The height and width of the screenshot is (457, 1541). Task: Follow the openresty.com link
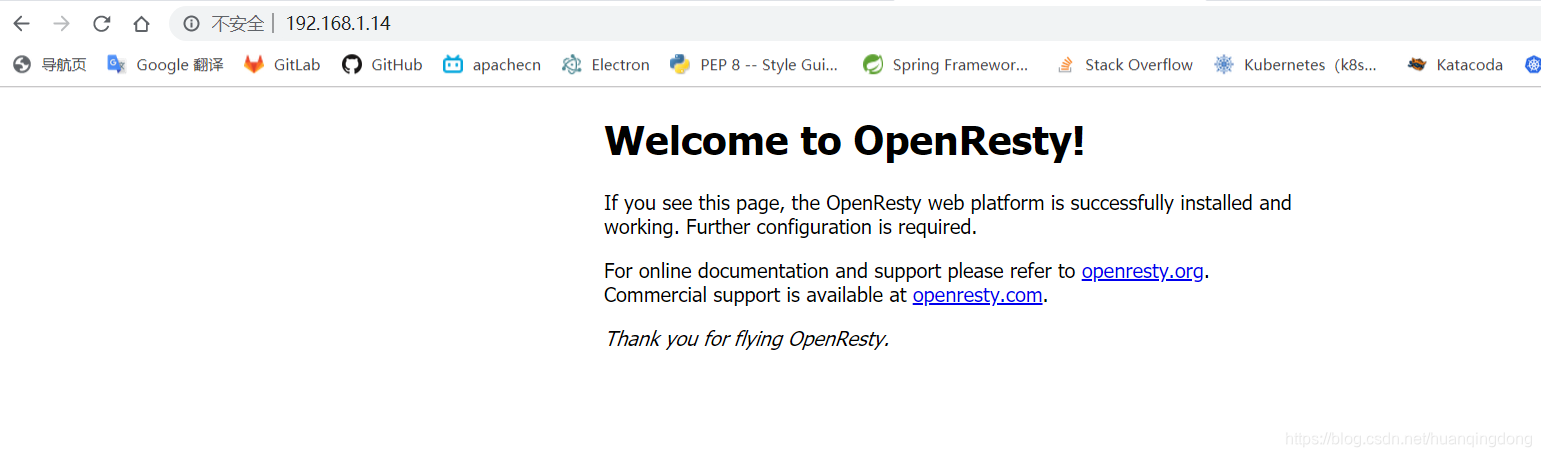(977, 295)
